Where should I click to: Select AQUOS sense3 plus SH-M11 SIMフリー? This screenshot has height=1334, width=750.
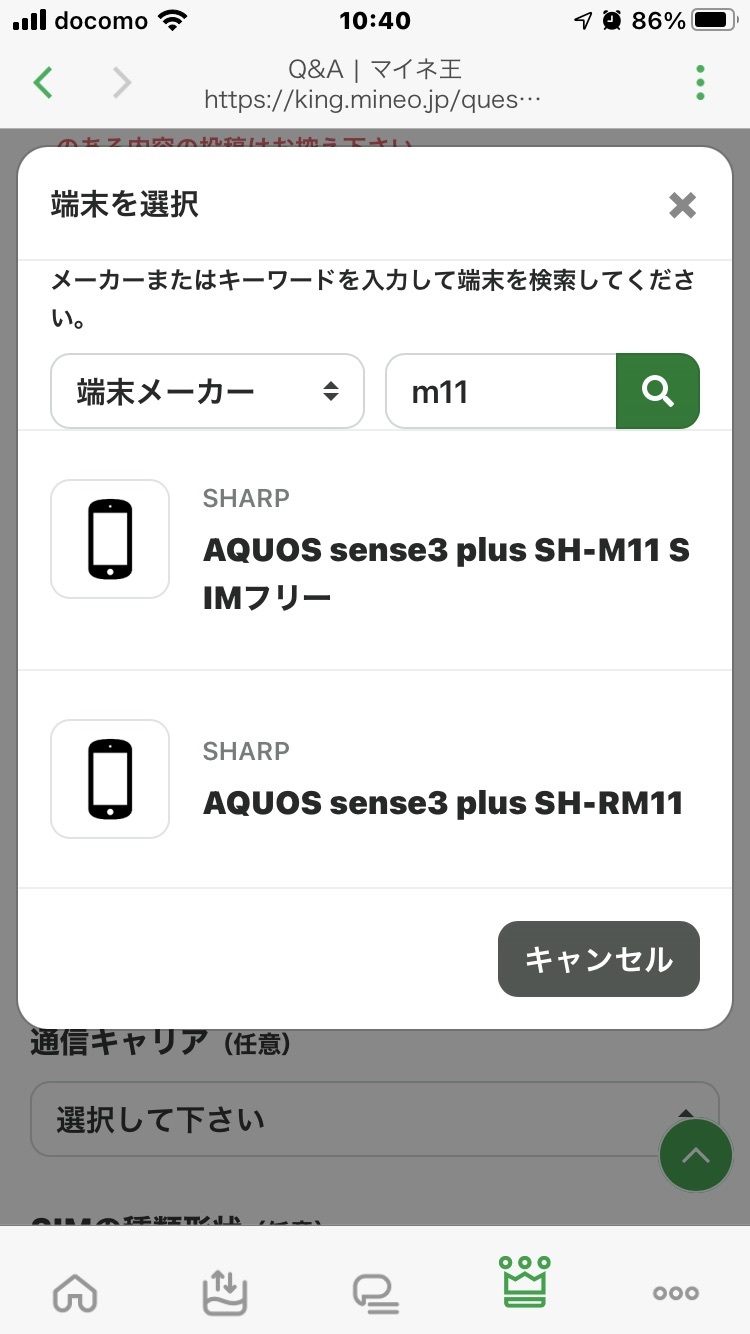[x=446, y=573]
